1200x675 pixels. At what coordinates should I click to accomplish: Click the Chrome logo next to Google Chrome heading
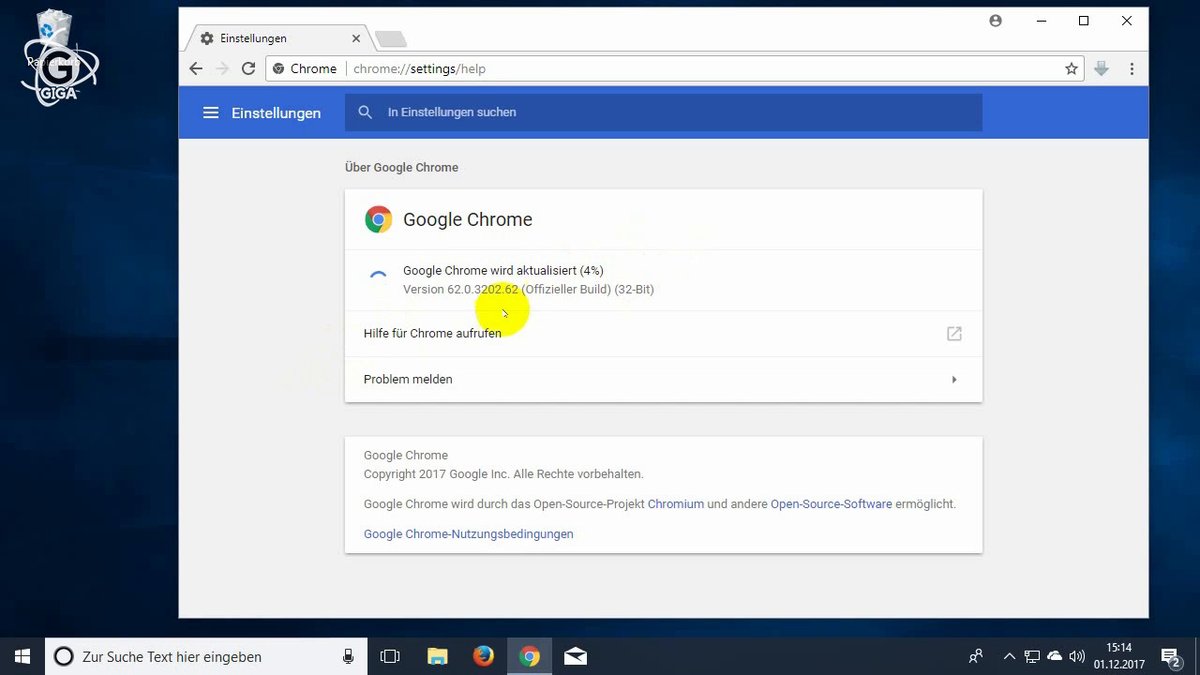[x=378, y=218]
